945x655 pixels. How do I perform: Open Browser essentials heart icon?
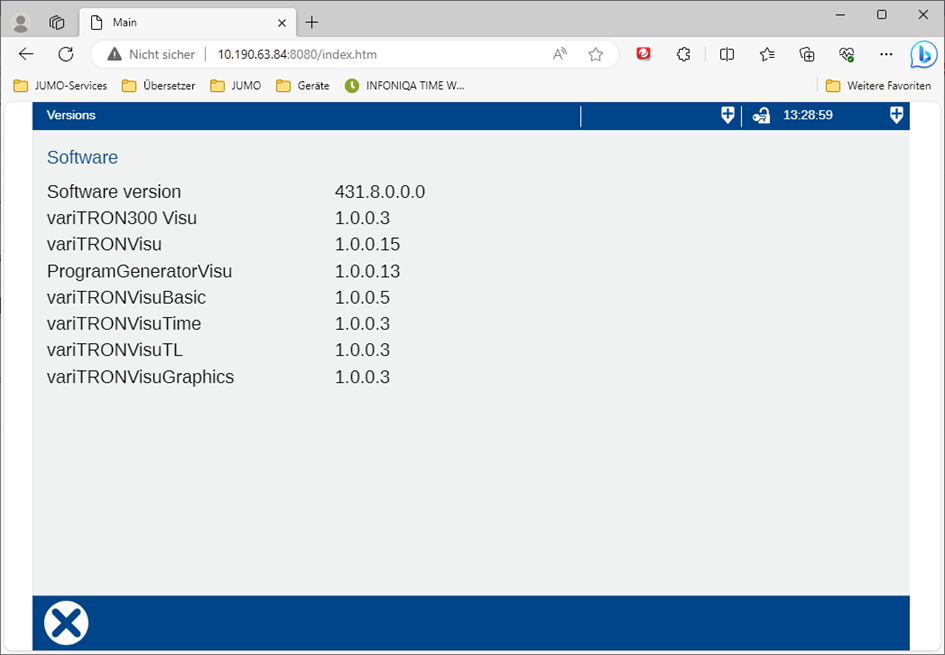(847, 54)
